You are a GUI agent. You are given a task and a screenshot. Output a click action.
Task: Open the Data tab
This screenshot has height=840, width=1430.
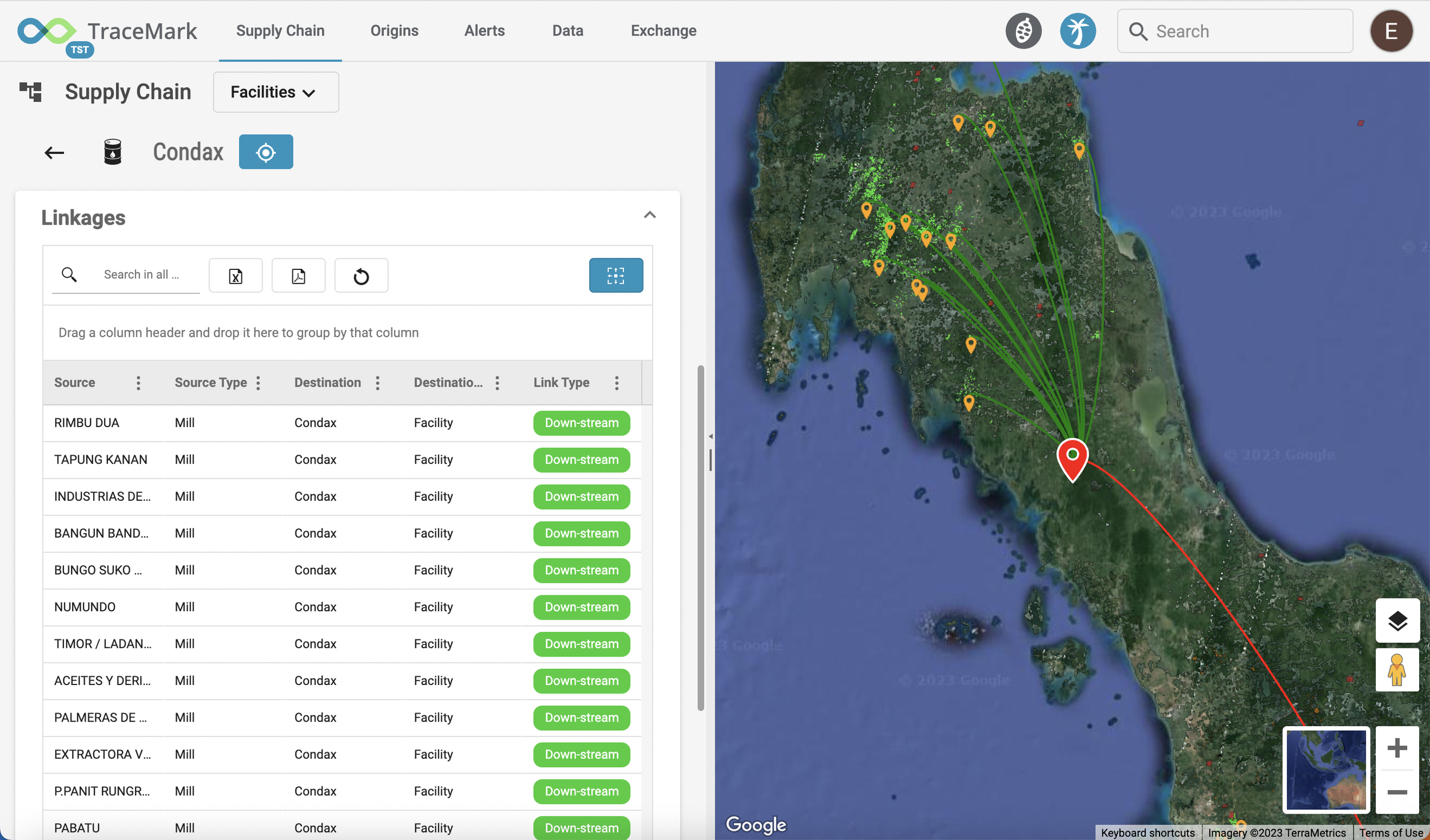pos(568,31)
